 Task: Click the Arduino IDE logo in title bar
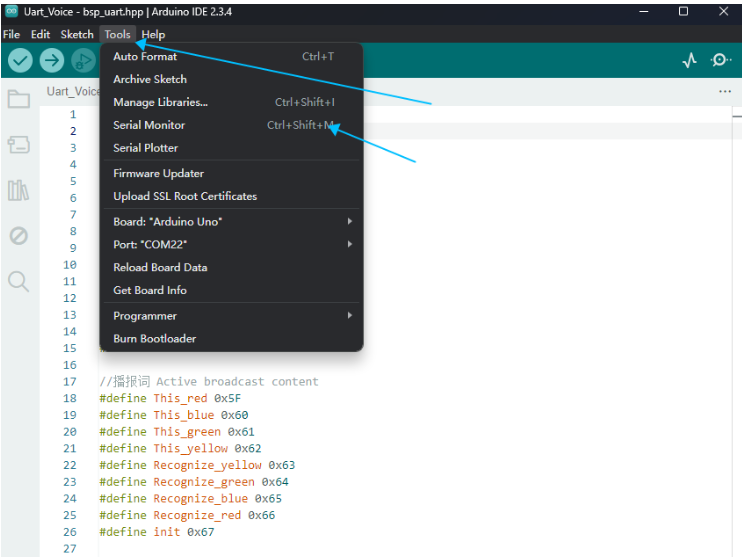(x=11, y=11)
